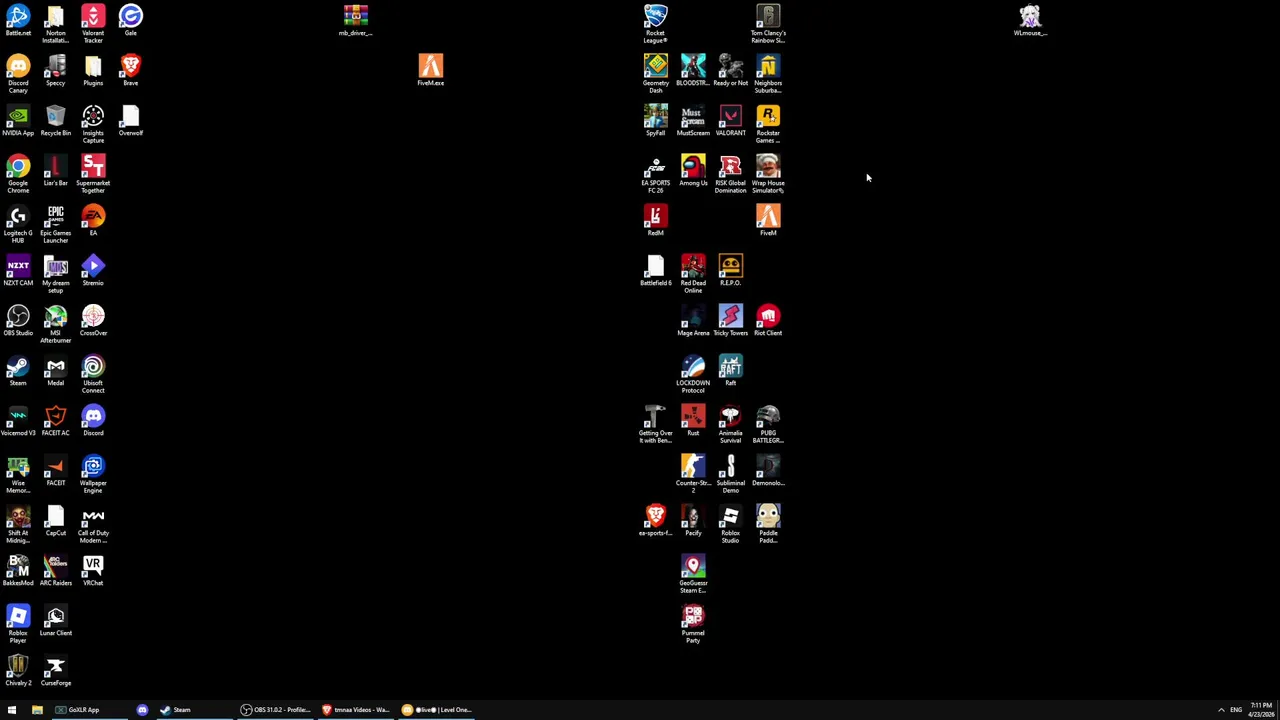
Task: Open the FACEIT AC anti-cheat shortcut
Action: point(55,421)
